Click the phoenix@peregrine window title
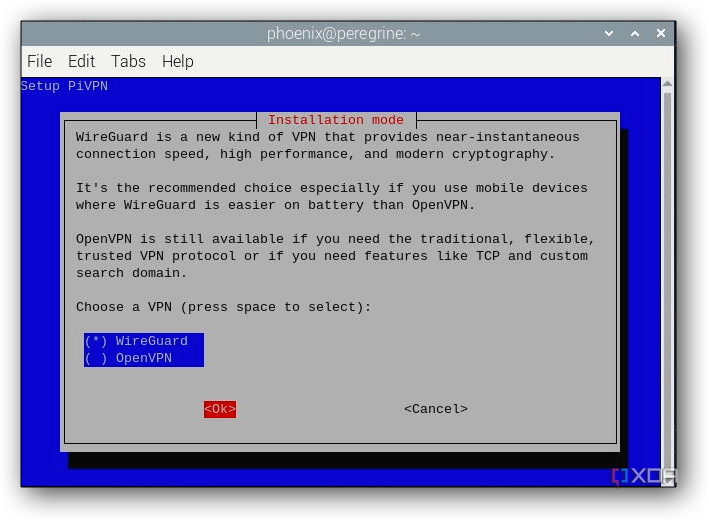Image resolution: width=709 pixels, height=520 pixels. point(343,34)
